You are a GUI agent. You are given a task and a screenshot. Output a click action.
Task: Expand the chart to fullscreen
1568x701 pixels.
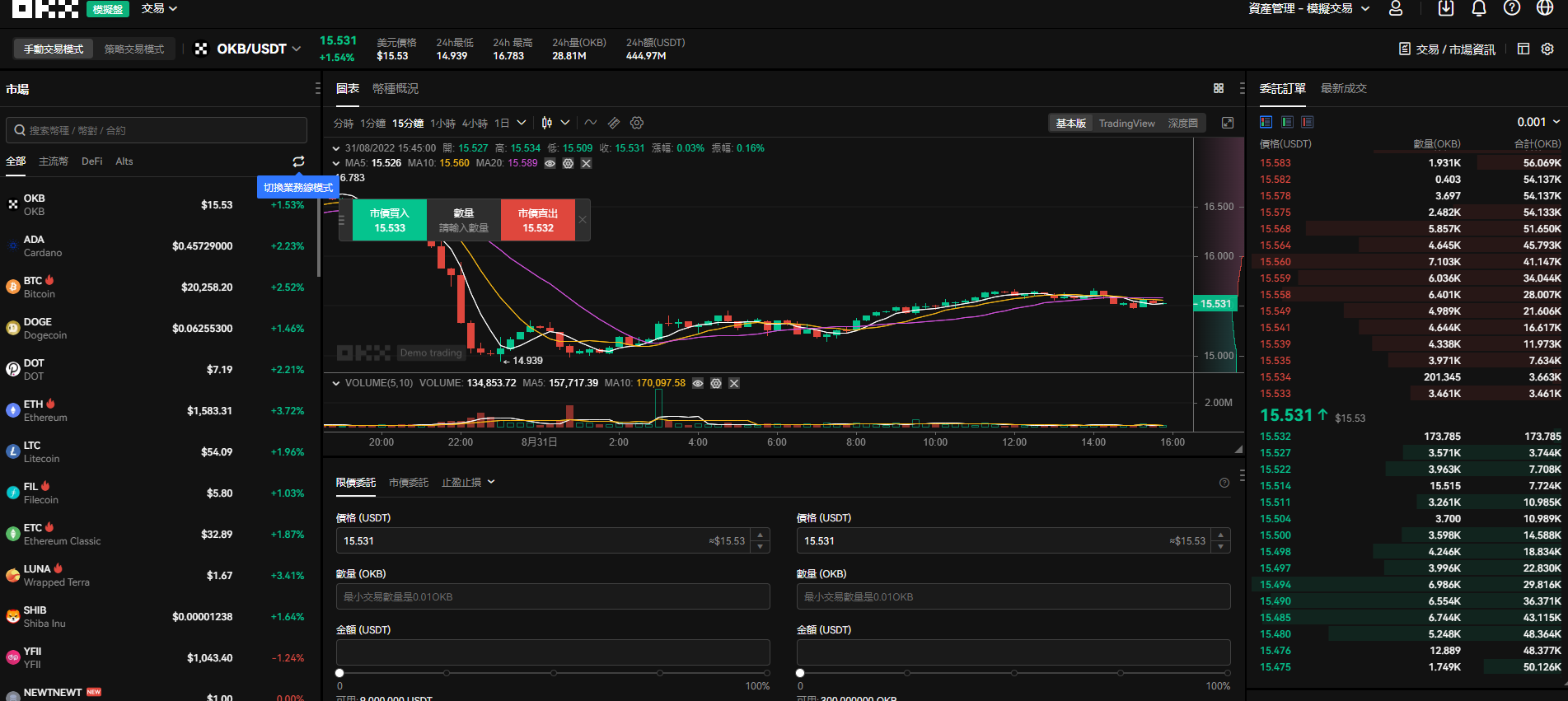pos(1228,123)
